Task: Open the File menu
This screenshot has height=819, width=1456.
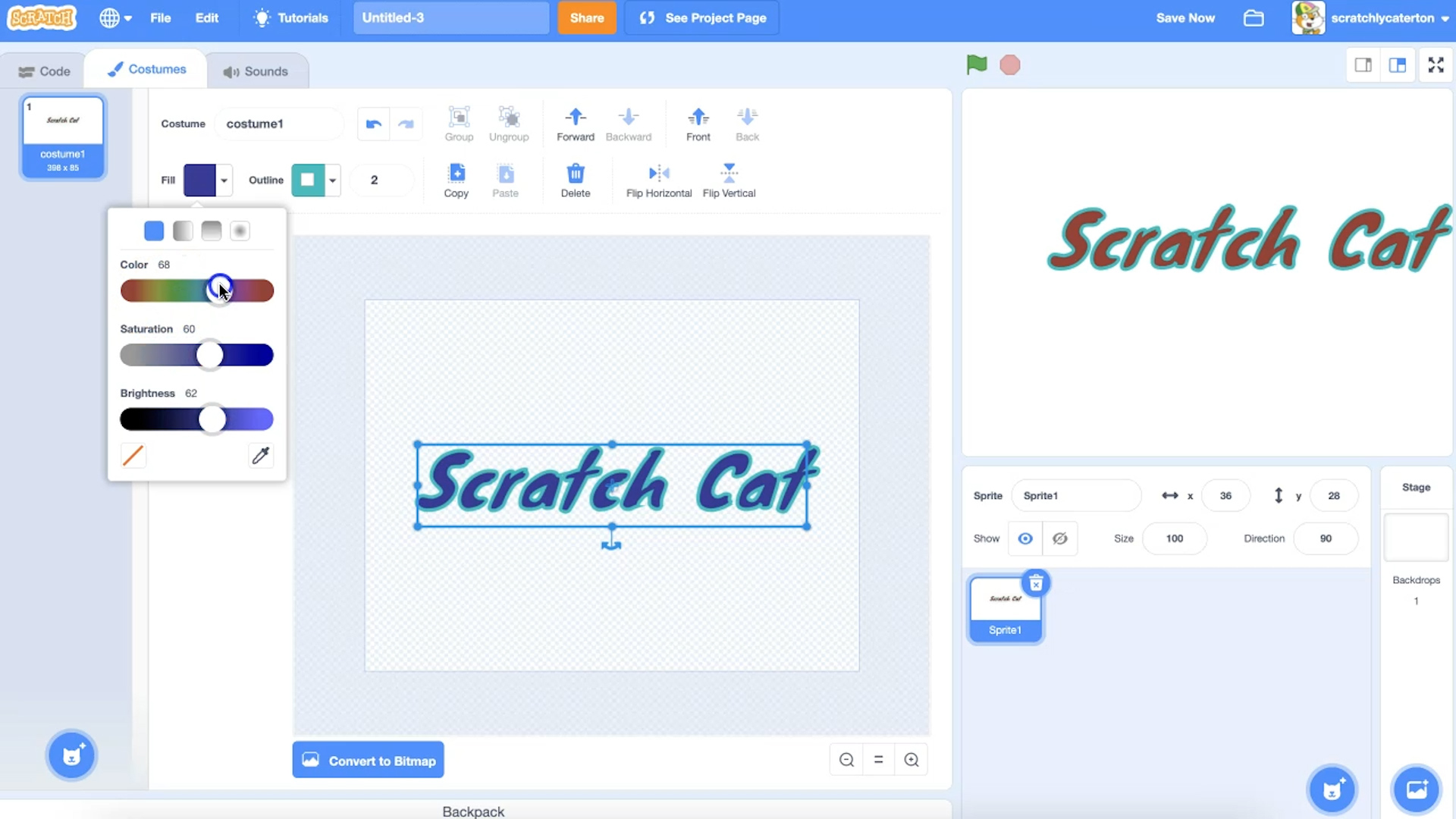Action: click(160, 17)
